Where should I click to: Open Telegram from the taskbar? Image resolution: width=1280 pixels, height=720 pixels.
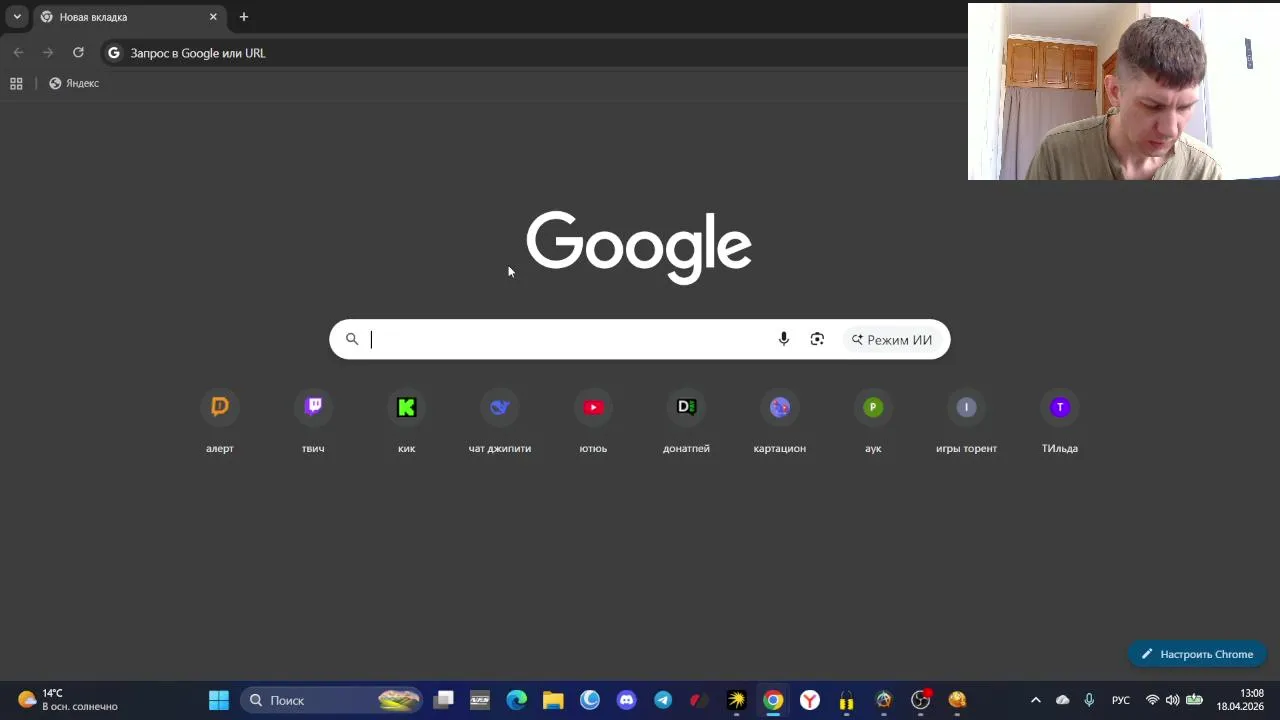tap(663, 700)
